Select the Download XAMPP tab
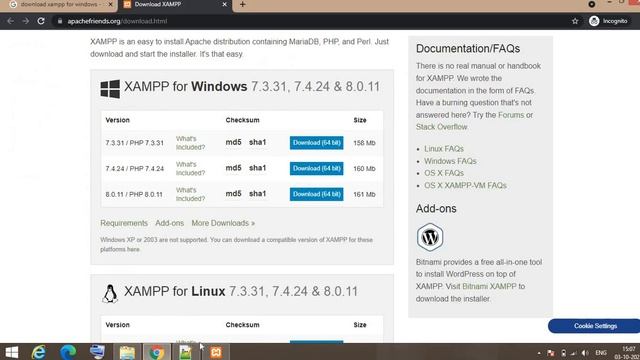Viewport: 640px width, 360px height. pyautogui.click(x=175, y=4)
